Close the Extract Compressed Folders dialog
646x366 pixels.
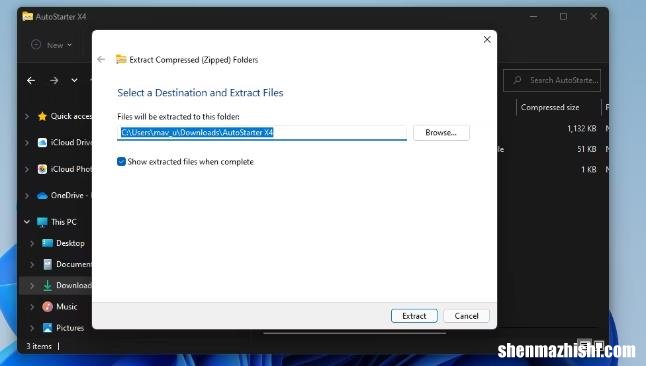[x=487, y=40]
